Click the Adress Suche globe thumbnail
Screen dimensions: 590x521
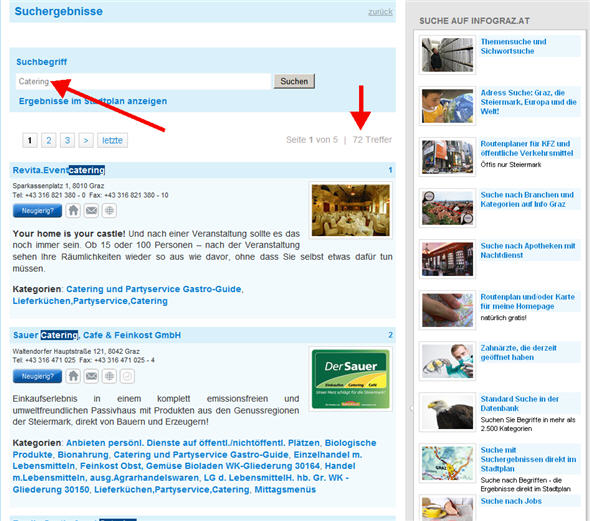coord(447,106)
